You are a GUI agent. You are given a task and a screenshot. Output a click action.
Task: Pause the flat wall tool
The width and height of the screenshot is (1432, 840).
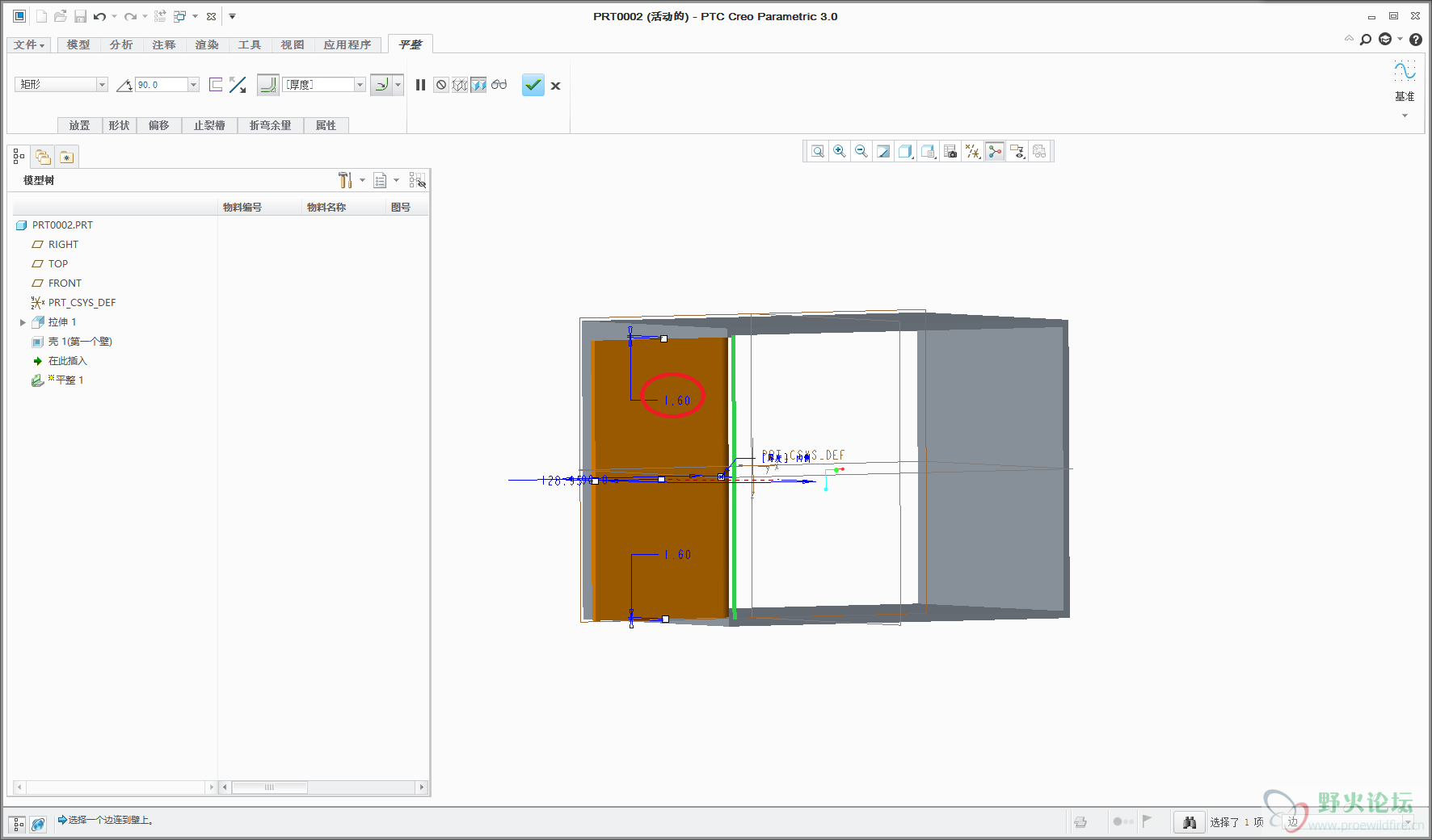tap(420, 85)
